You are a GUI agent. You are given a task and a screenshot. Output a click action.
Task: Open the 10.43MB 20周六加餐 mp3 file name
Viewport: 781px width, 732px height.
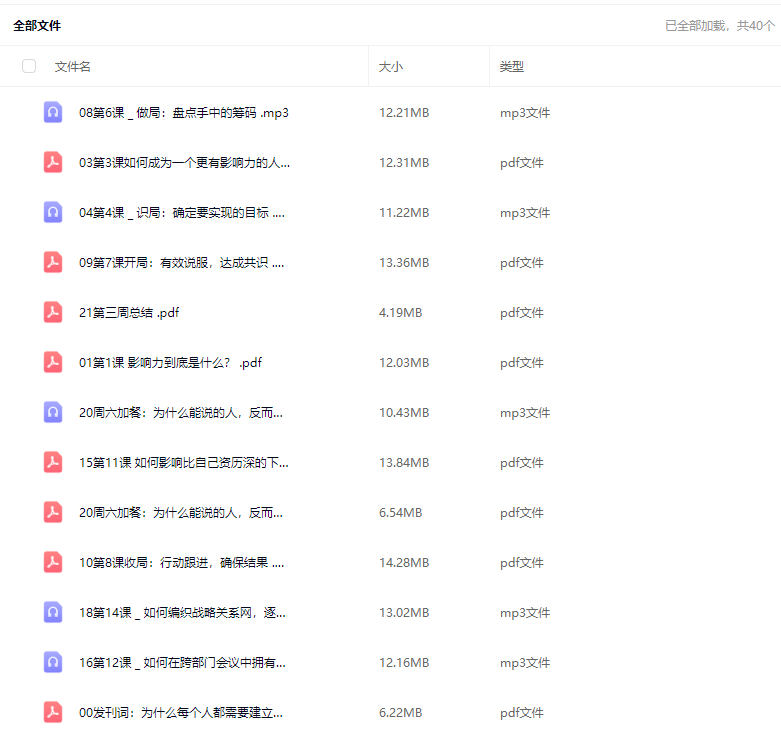tap(181, 412)
